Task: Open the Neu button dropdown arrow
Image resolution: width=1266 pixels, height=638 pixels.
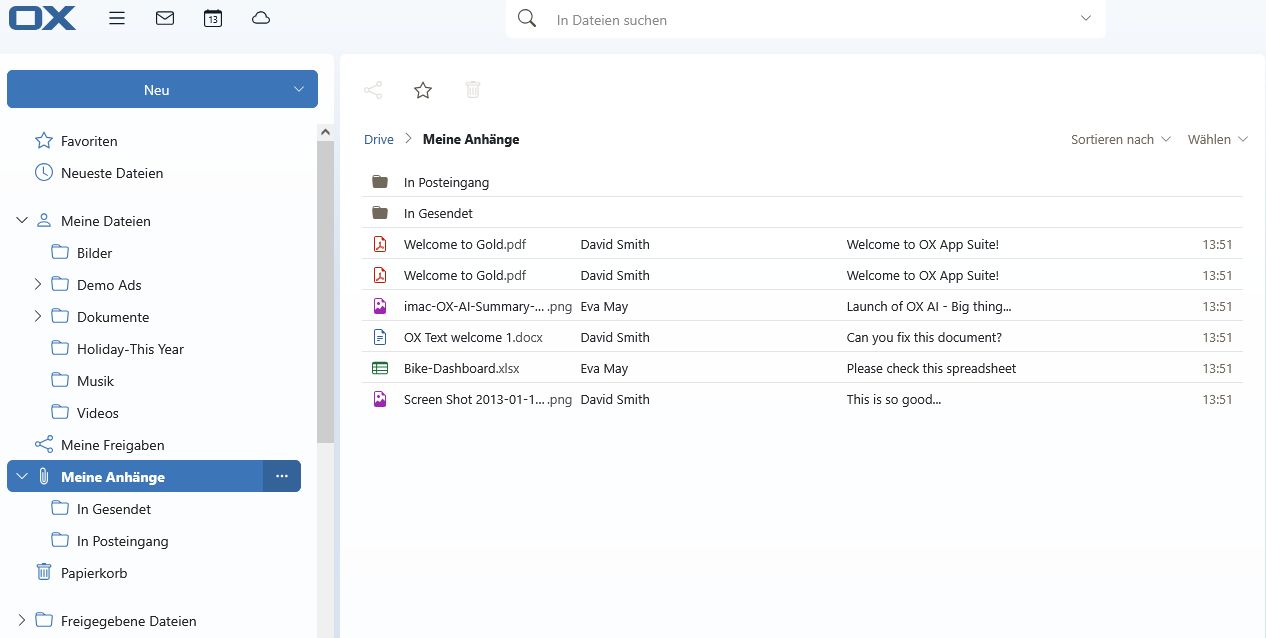Action: [299, 89]
